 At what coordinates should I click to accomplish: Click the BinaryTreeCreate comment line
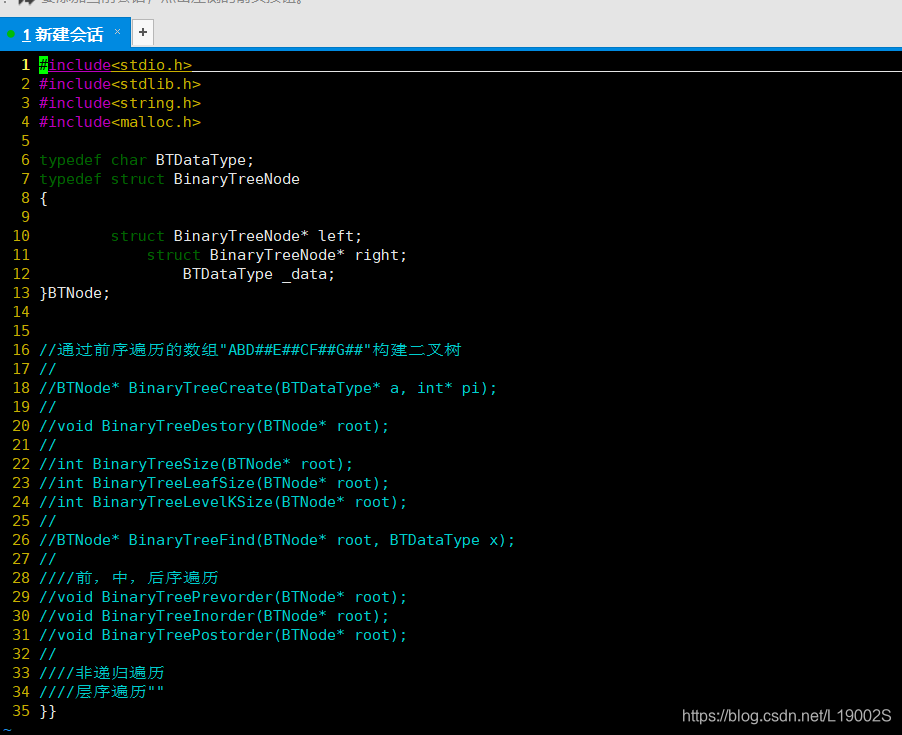[x=268, y=388]
